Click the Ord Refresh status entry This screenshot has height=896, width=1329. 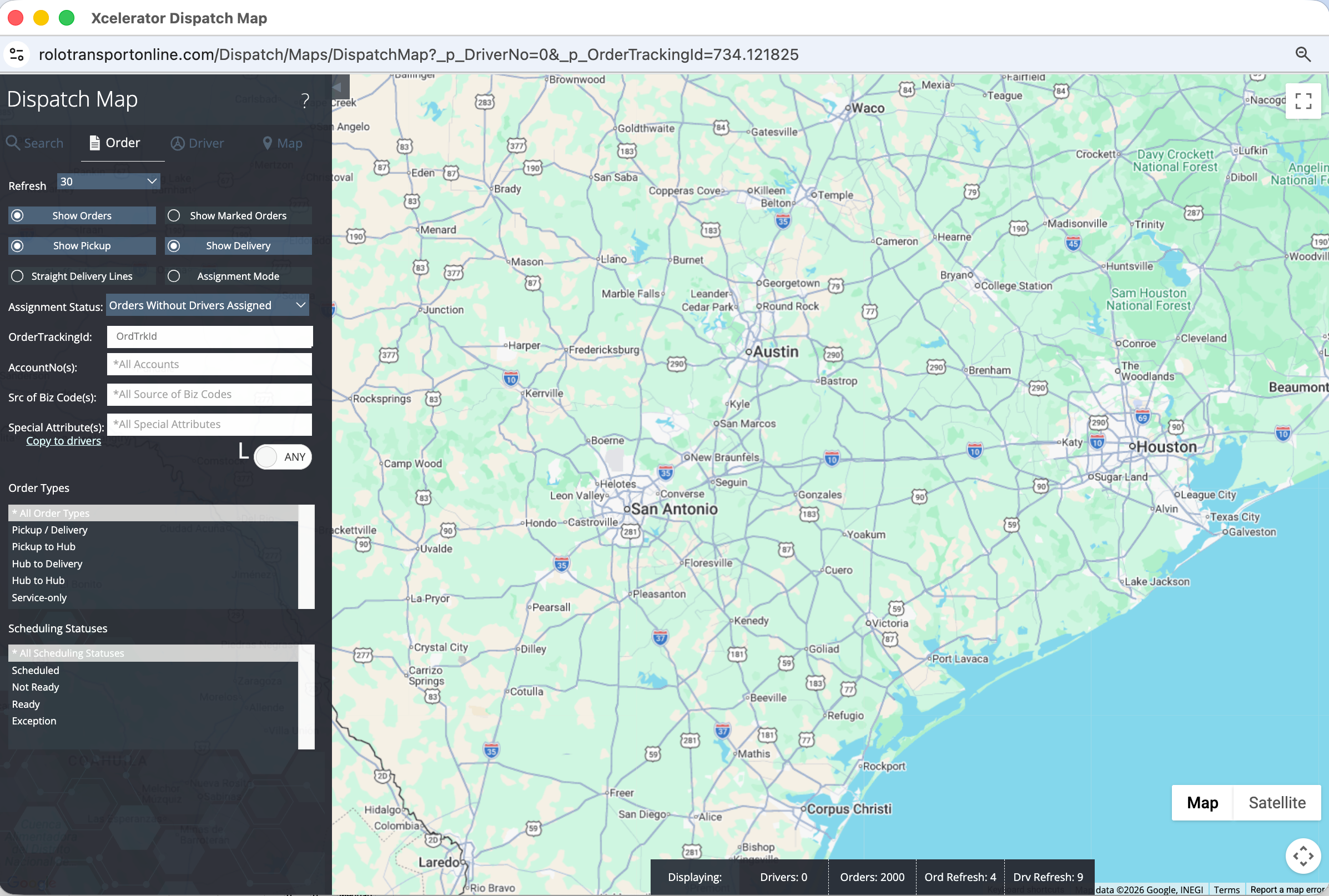coord(960,877)
